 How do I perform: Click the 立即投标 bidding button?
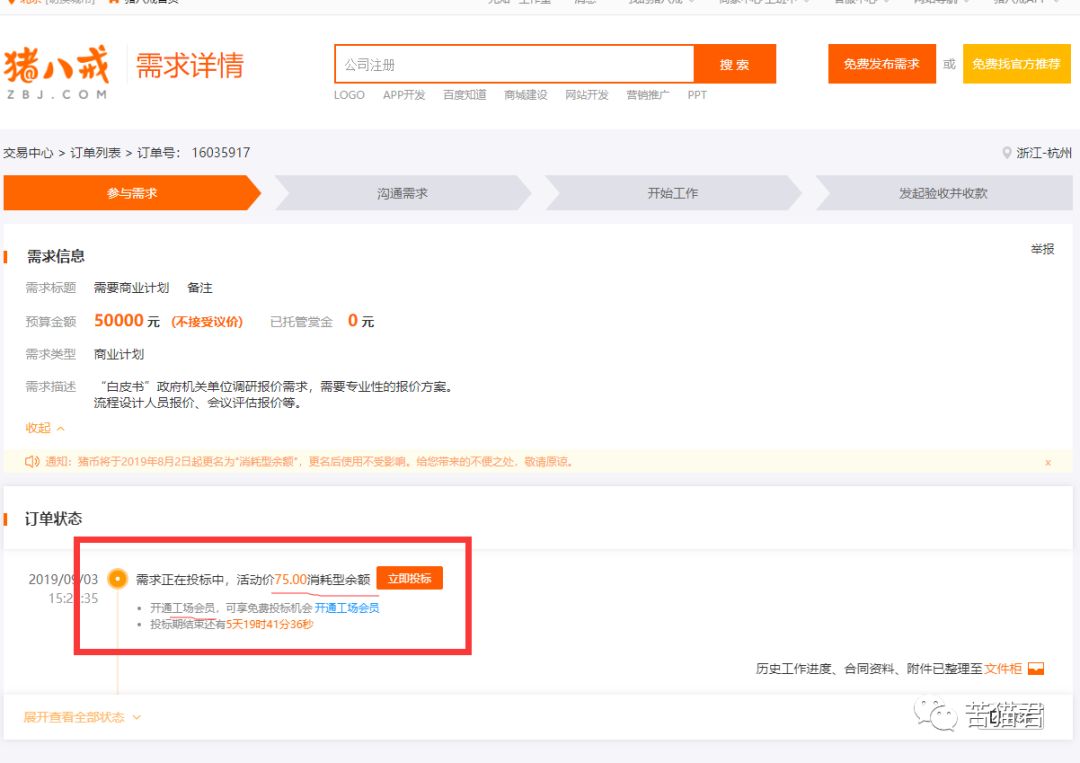[x=410, y=577]
